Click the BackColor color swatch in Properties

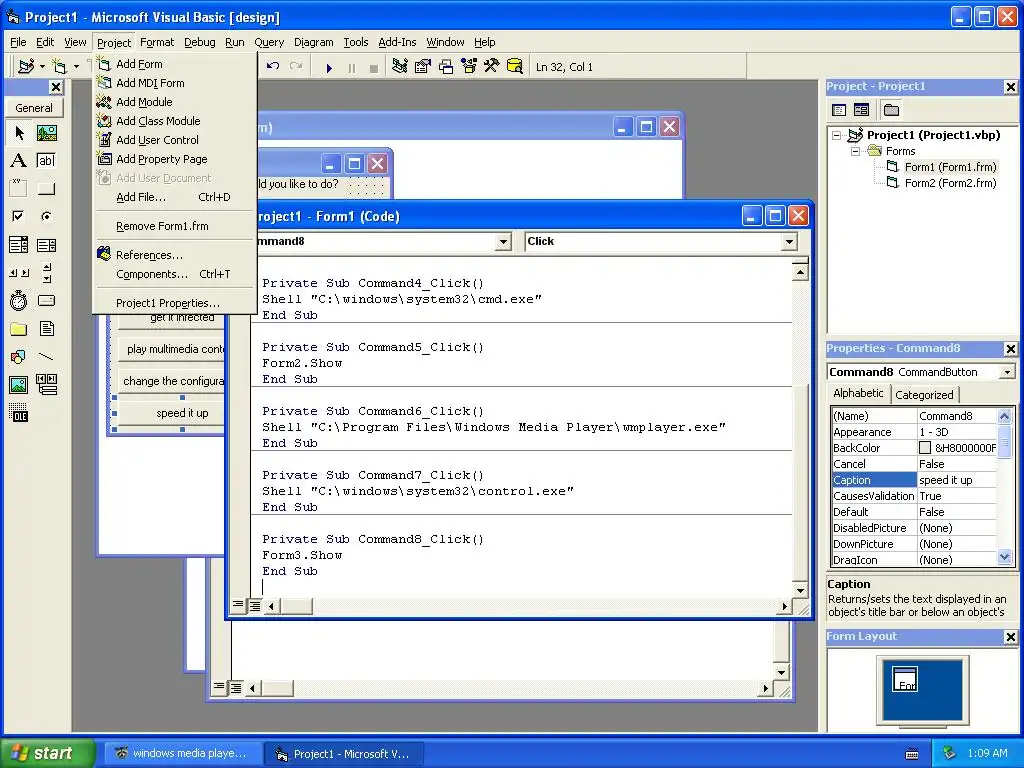(925, 448)
